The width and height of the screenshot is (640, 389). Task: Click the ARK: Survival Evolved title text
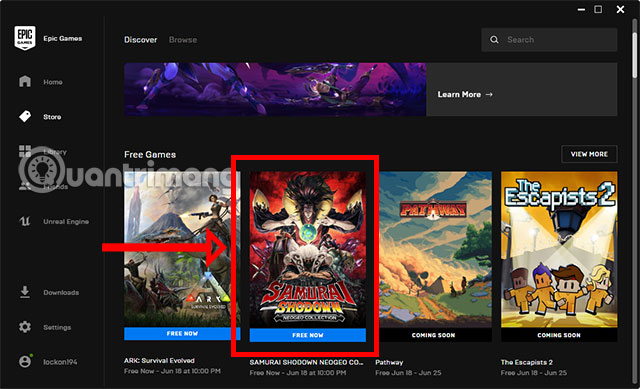point(159,360)
